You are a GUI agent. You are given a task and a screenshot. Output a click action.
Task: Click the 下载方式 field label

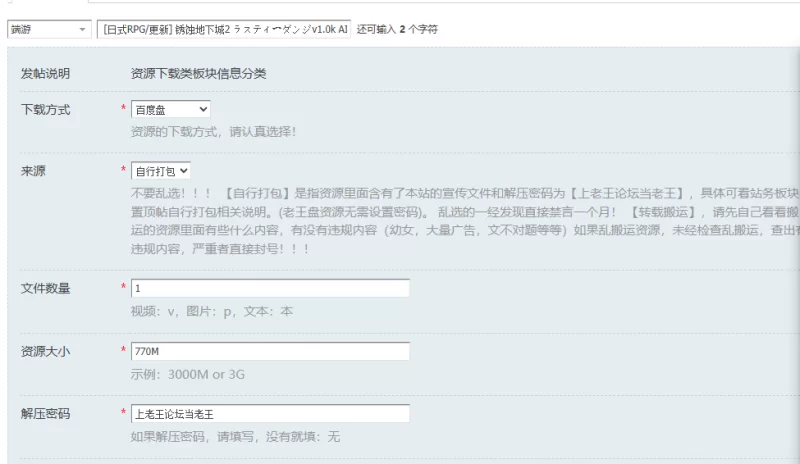pos(45,110)
